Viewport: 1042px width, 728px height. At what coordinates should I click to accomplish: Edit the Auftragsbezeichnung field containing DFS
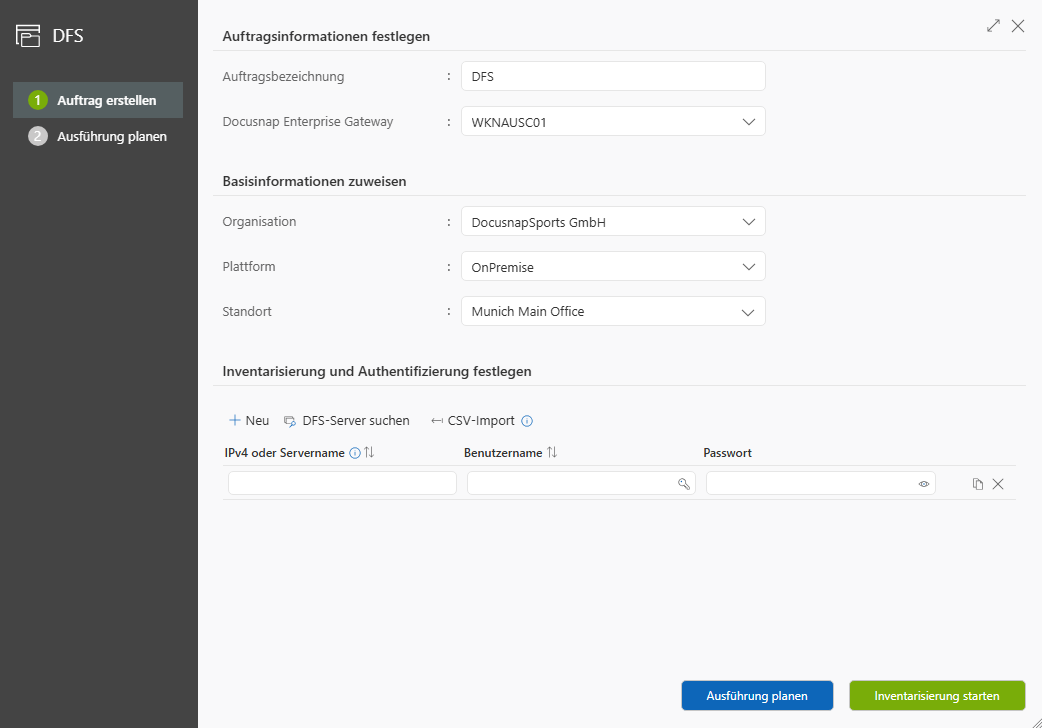click(x=613, y=76)
